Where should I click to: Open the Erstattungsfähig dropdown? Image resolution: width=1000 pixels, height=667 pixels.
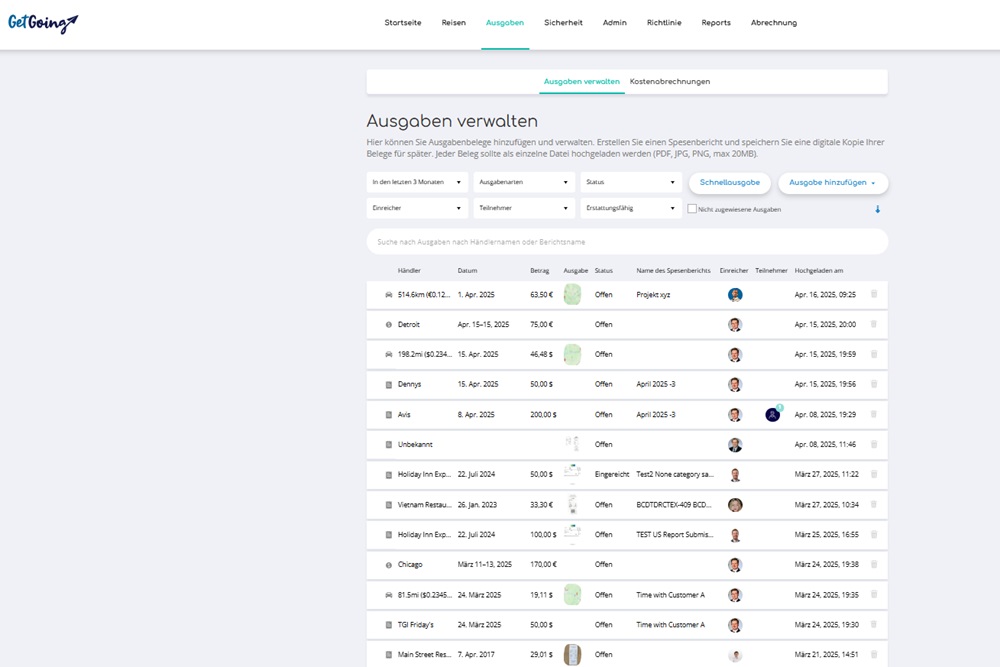click(x=631, y=208)
